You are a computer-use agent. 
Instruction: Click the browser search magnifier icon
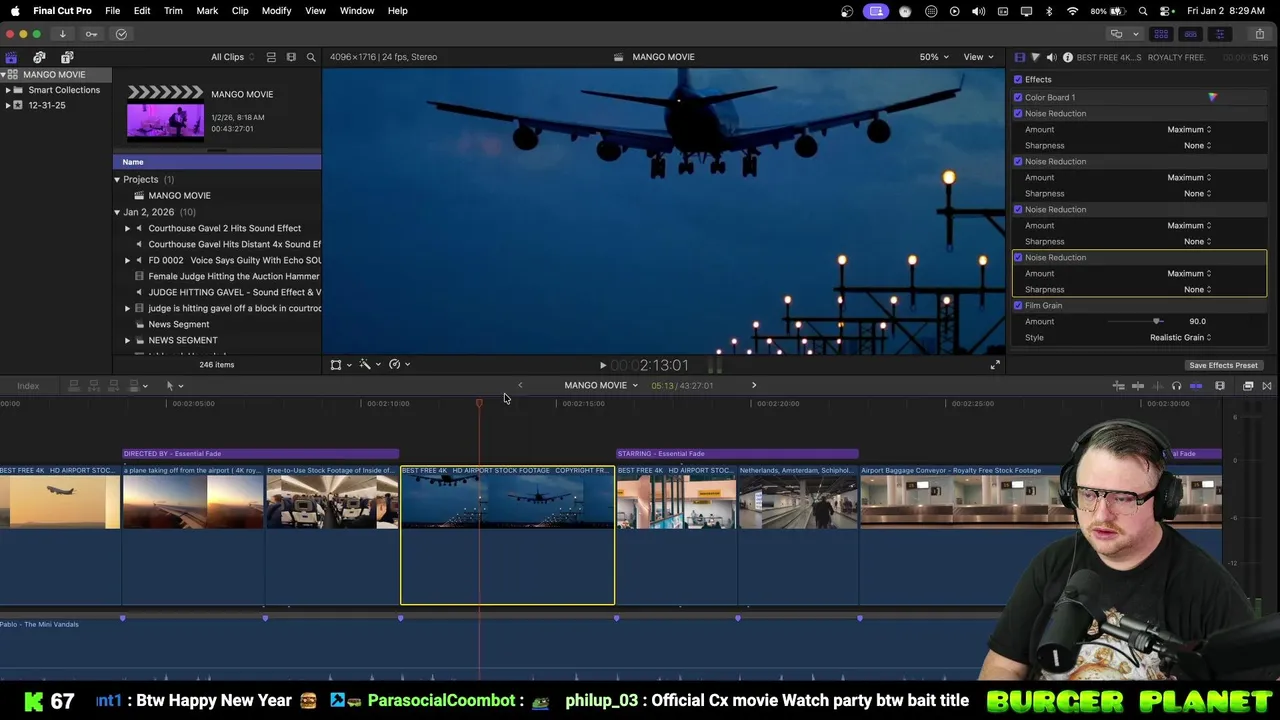pos(311,57)
